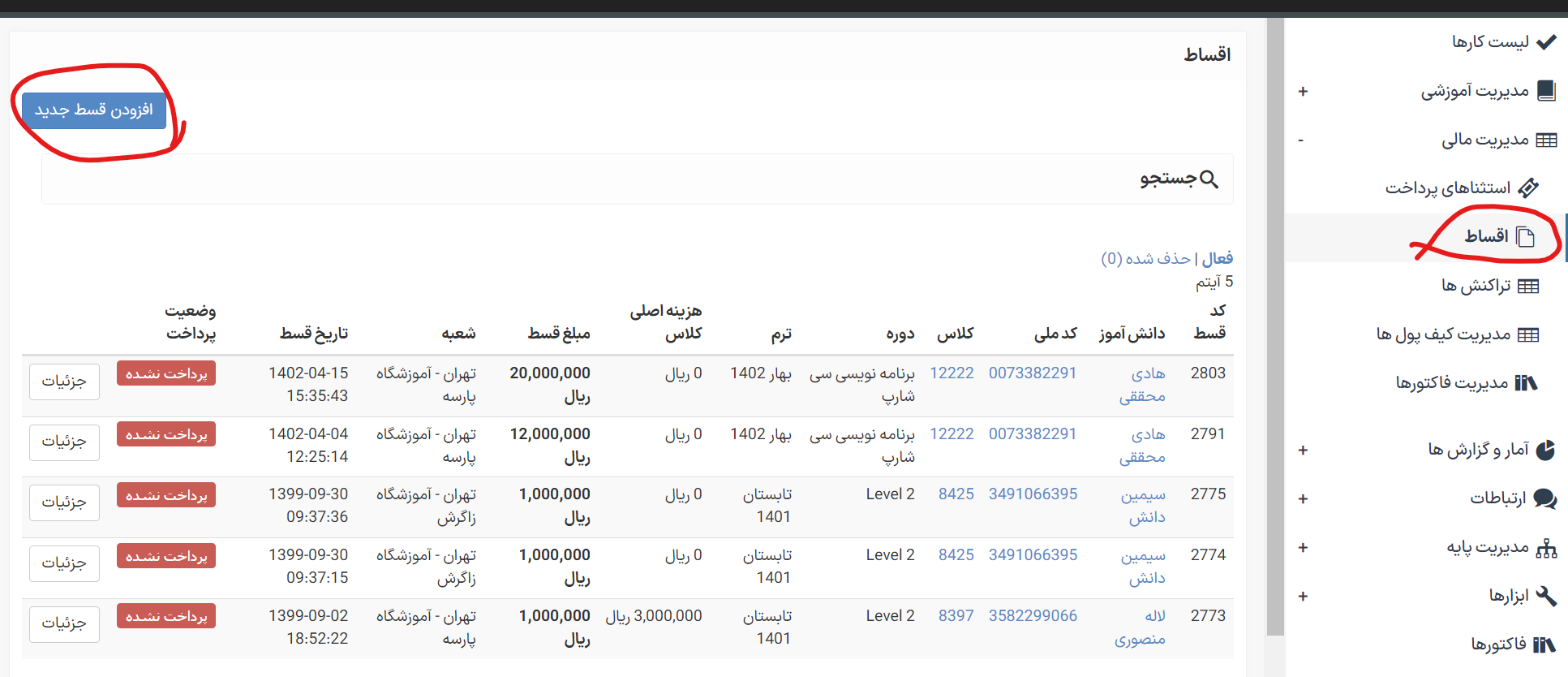Image resolution: width=1568 pixels, height=677 pixels.
Task: Click the magnifier icon beside جستجو
Action: 1209,179
